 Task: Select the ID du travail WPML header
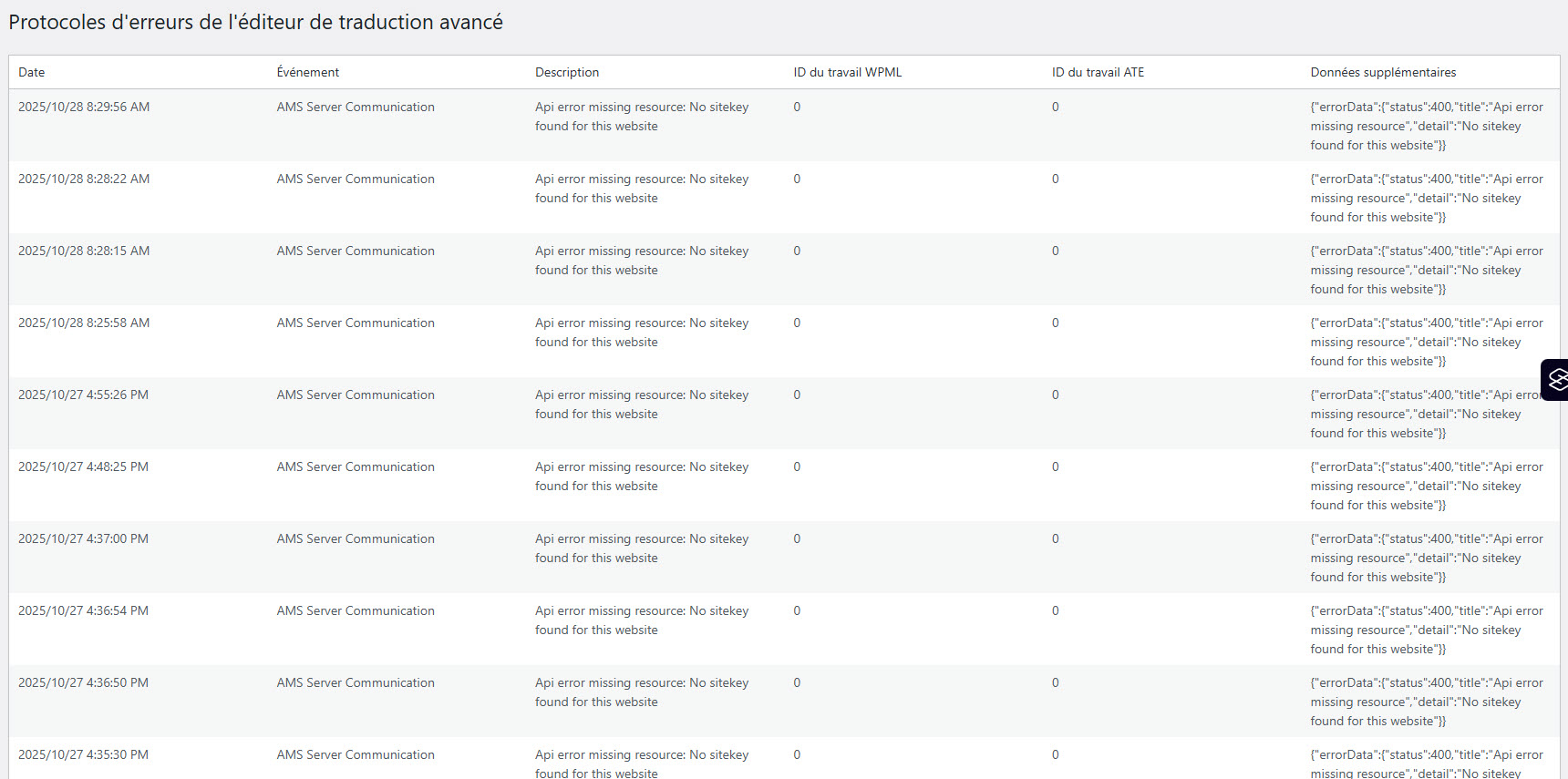click(x=847, y=72)
